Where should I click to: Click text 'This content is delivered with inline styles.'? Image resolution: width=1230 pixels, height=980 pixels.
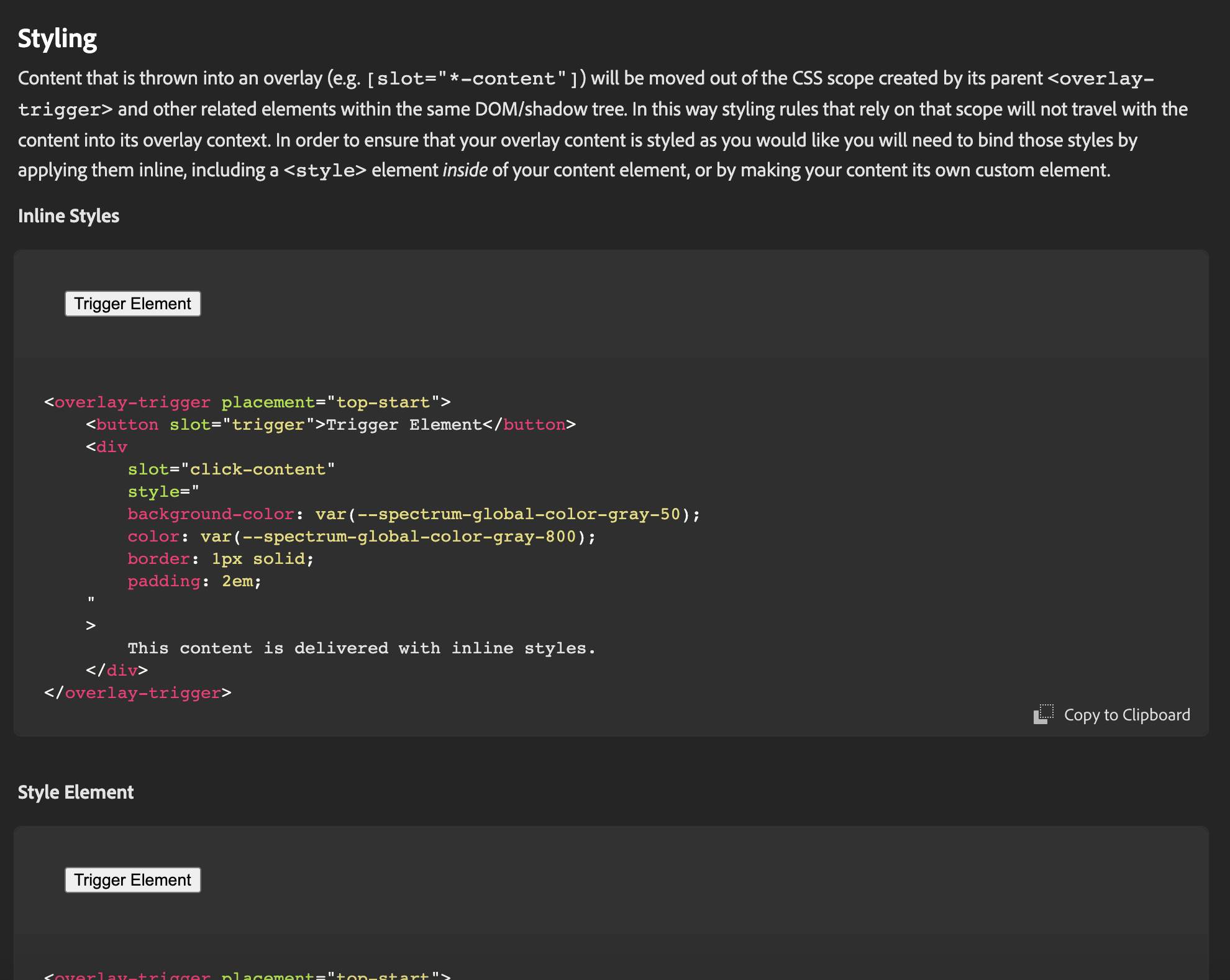[362, 648]
